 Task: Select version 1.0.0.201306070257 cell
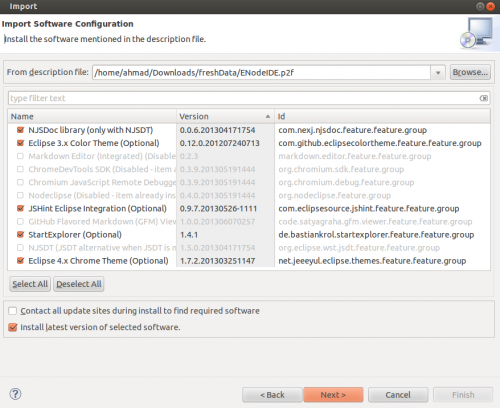click(218, 222)
